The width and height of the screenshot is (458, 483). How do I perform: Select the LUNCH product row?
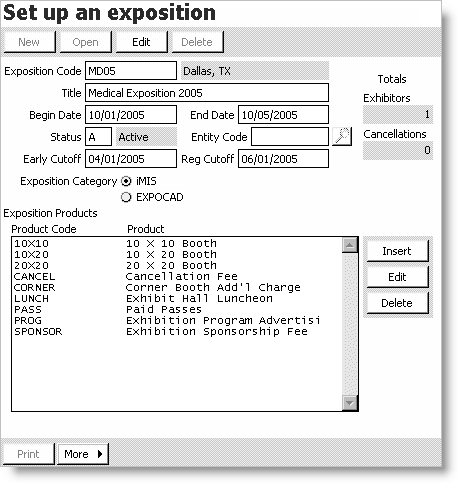pos(177,299)
